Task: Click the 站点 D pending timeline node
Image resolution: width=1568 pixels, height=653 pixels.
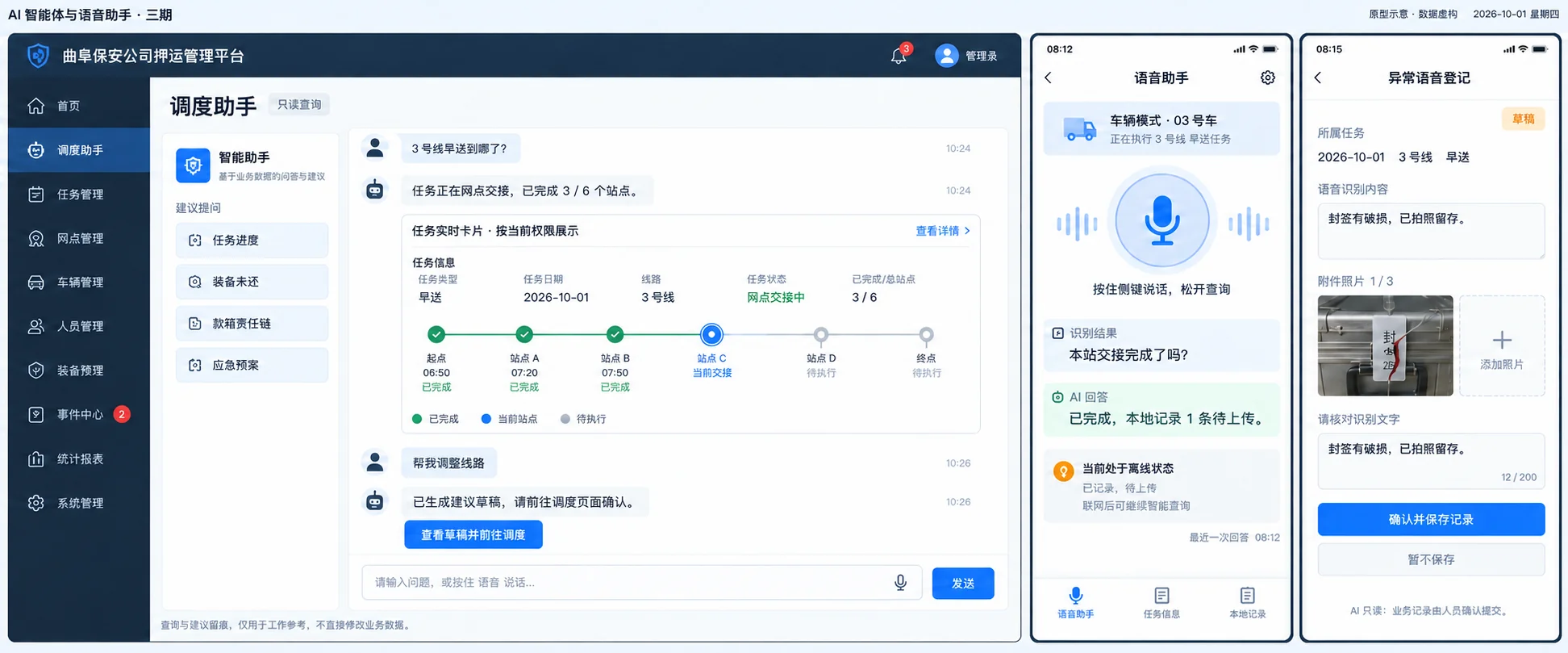Action: (x=820, y=334)
